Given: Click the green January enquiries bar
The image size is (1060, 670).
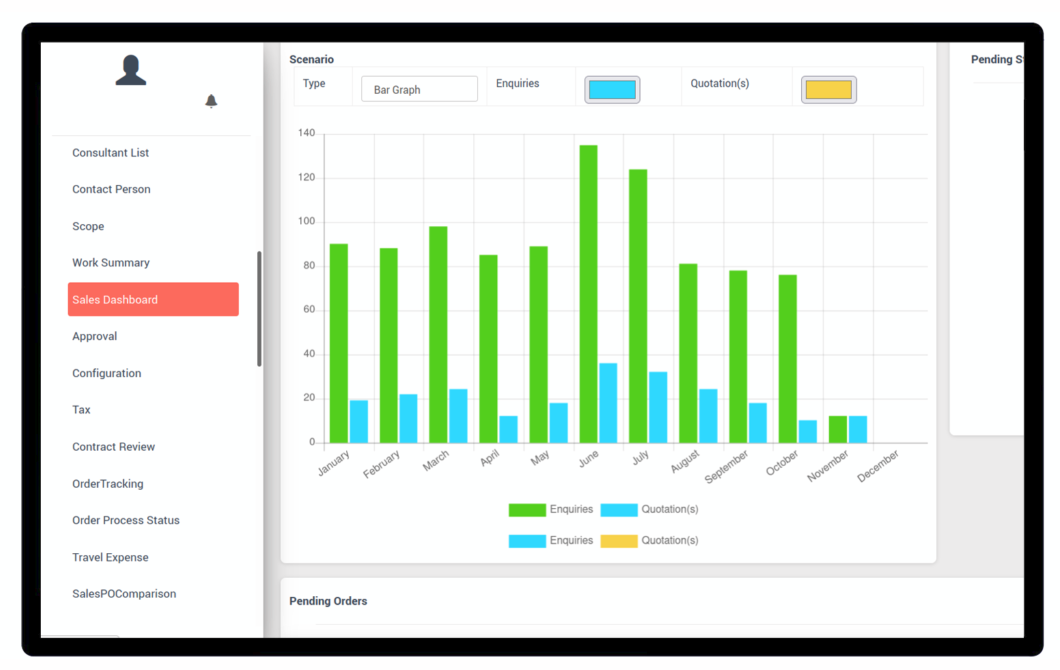Looking at the screenshot, I should (339, 343).
